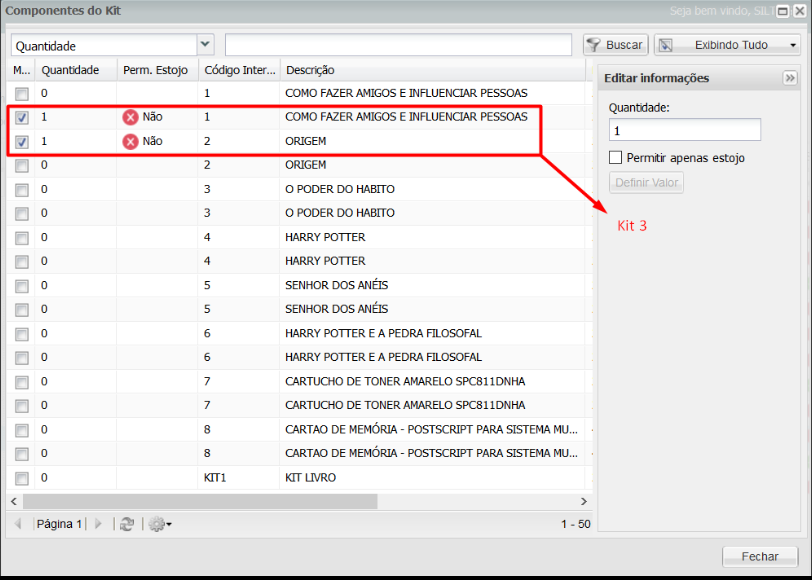This screenshot has width=812, height=580.
Task: Click the Quantidade filter combo text box
Action: [x=104, y=45]
